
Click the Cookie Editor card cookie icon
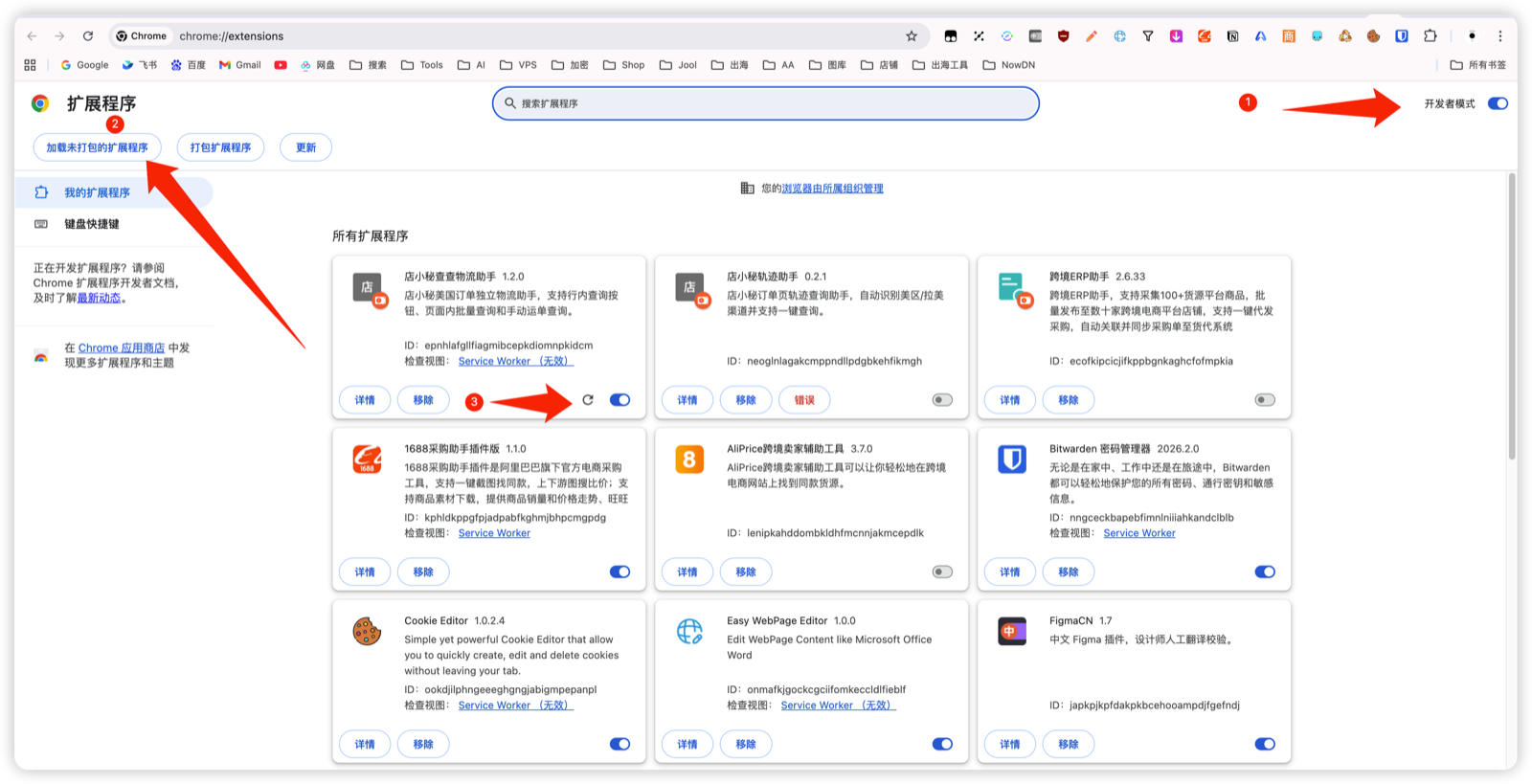pyautogui.click(x=367, y=632)
